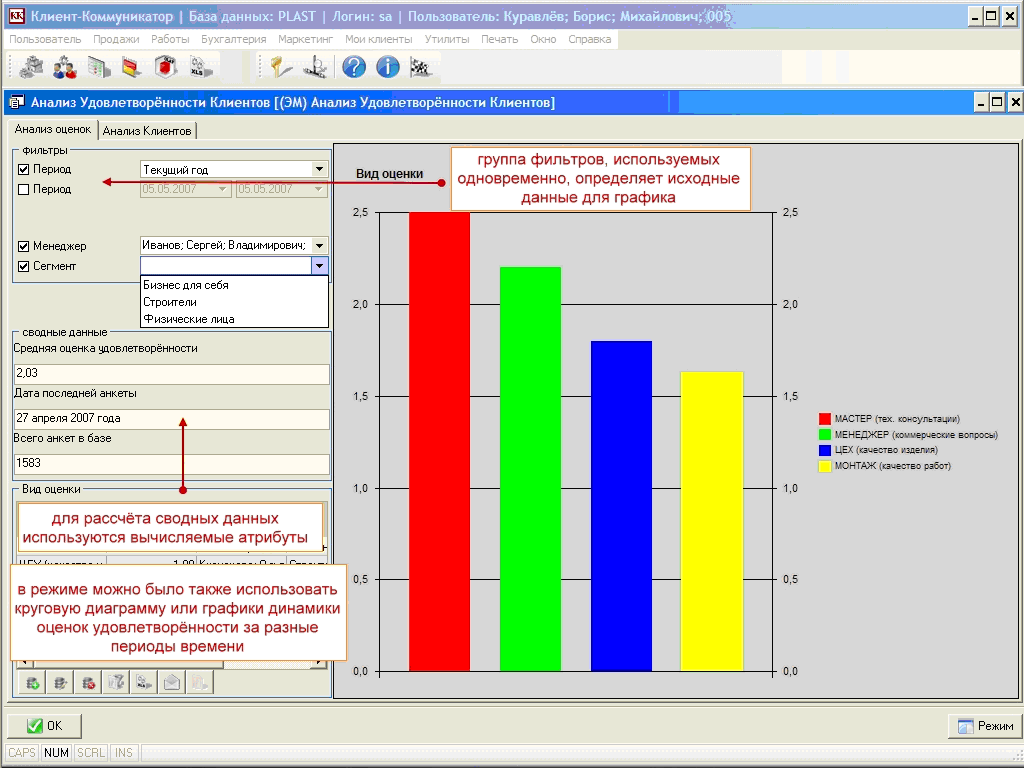Viewport: 1024px width, 768px height.
Task: Click the add record icon with green plus
Action: tap(33, 683)
